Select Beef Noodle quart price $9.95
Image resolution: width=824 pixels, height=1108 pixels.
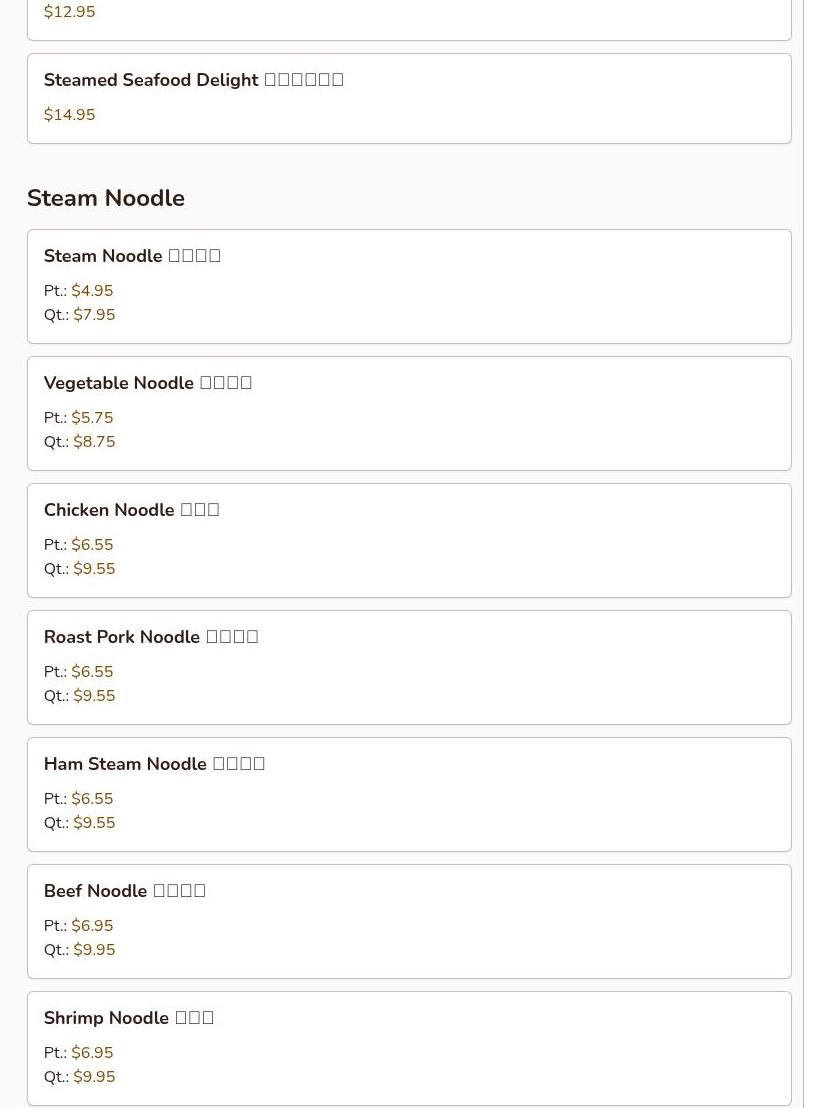coord(94,950)
